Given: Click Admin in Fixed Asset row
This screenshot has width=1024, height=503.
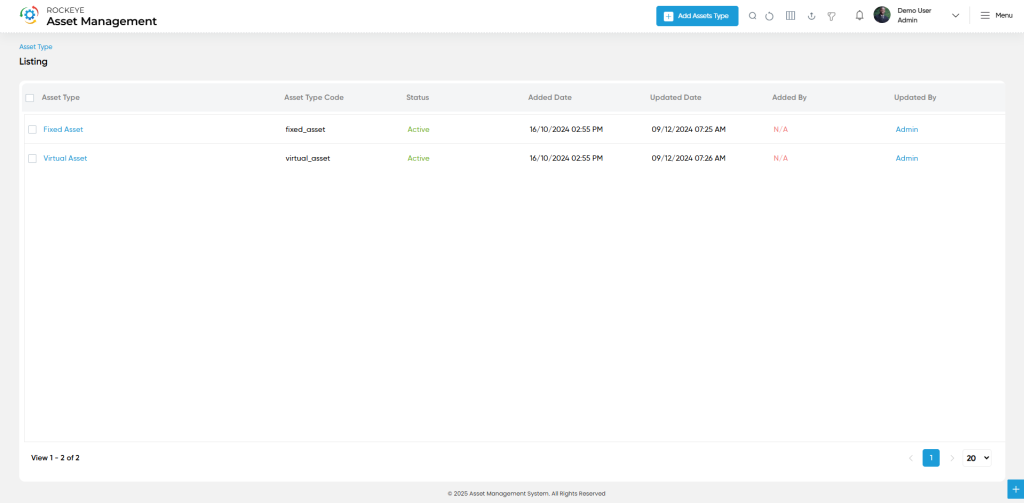Looking at the screenshot, I should point(906,129).
